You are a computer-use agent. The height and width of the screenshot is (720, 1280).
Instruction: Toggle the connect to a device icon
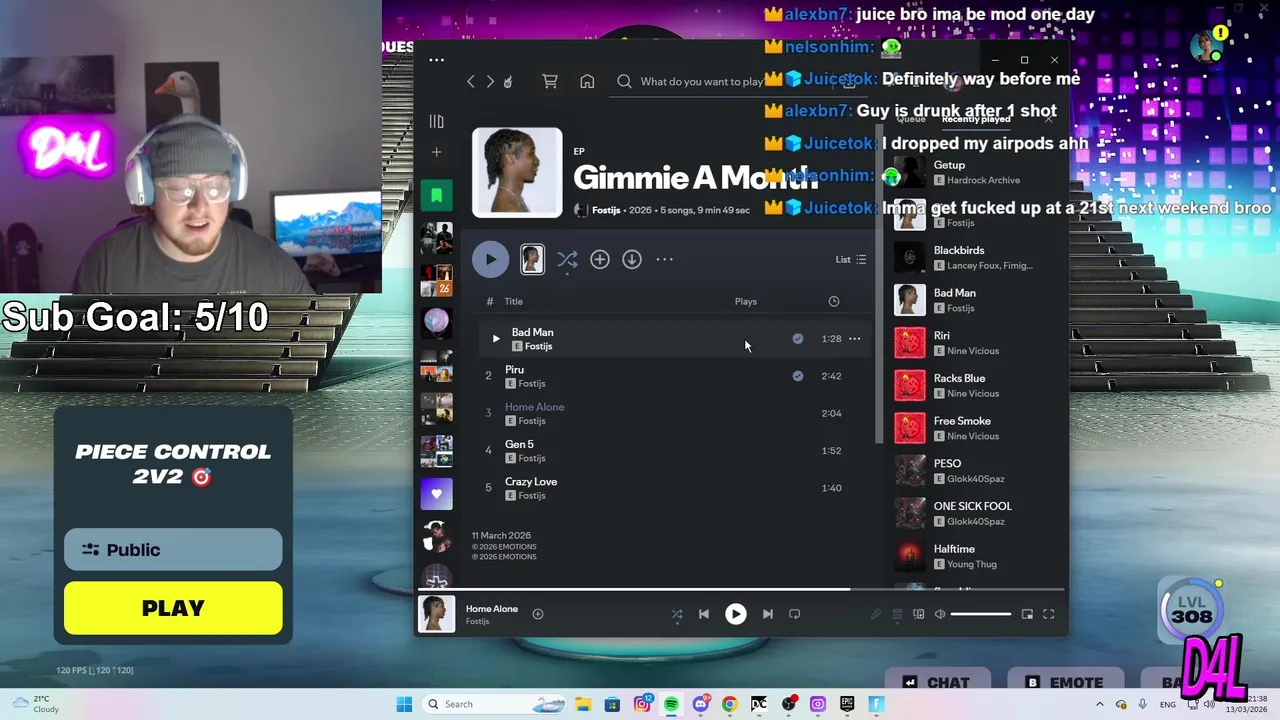pos(918,614)
